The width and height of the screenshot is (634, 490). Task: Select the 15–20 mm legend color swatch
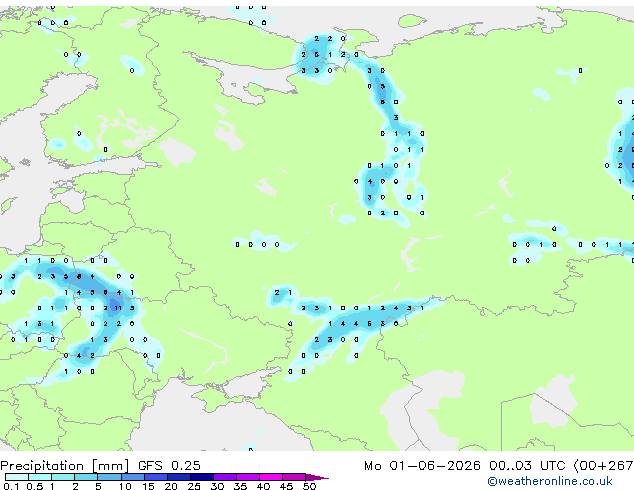[156, 477]
